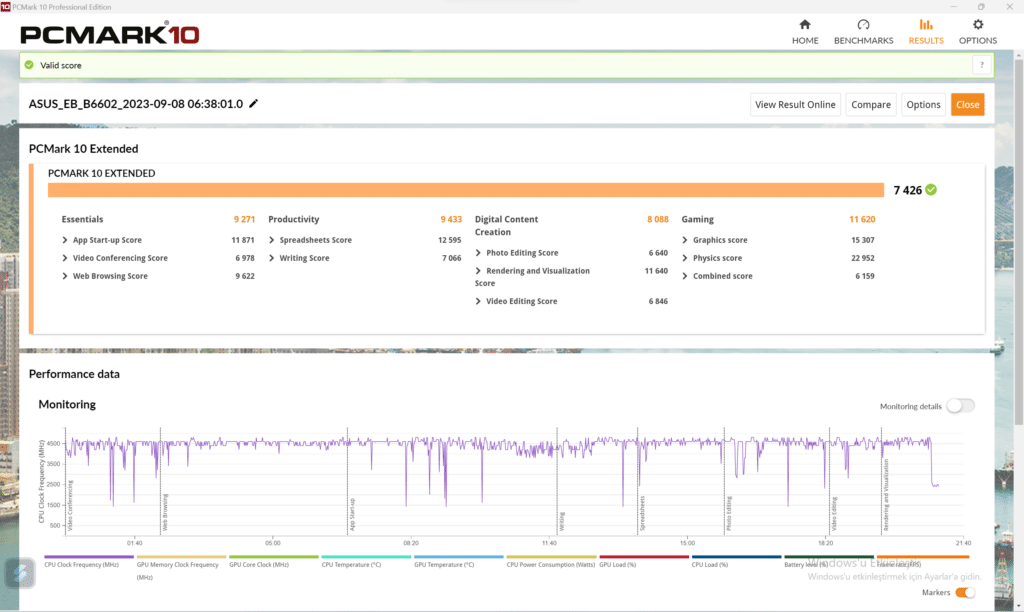Minimize the PCMark 10 window
Viewport: 1024px width, 612px height.
pos(953,7)
